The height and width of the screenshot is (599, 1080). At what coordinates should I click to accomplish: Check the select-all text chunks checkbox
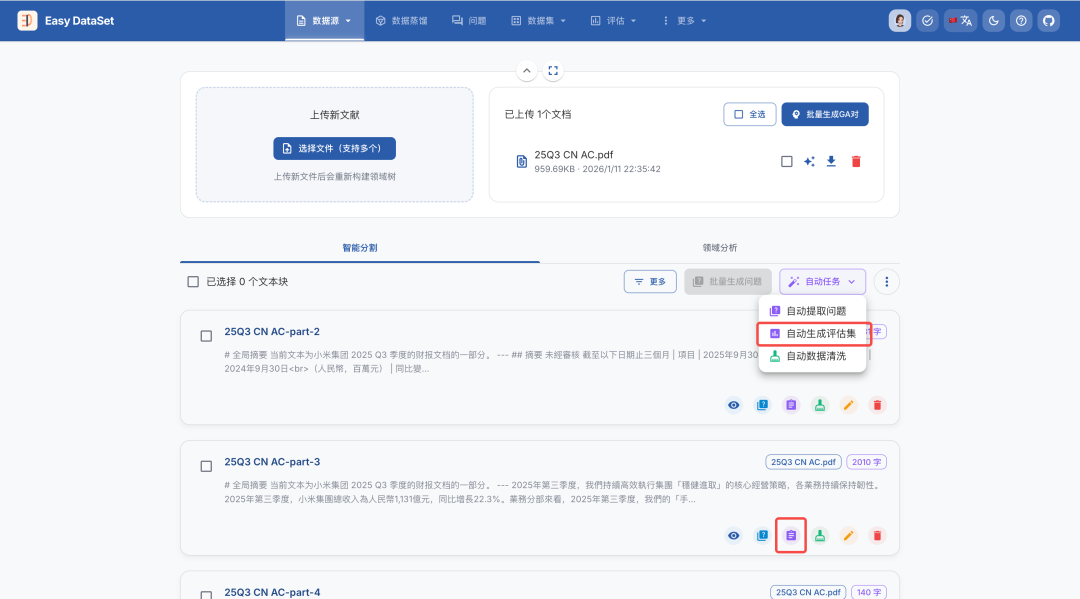[193, 282]
